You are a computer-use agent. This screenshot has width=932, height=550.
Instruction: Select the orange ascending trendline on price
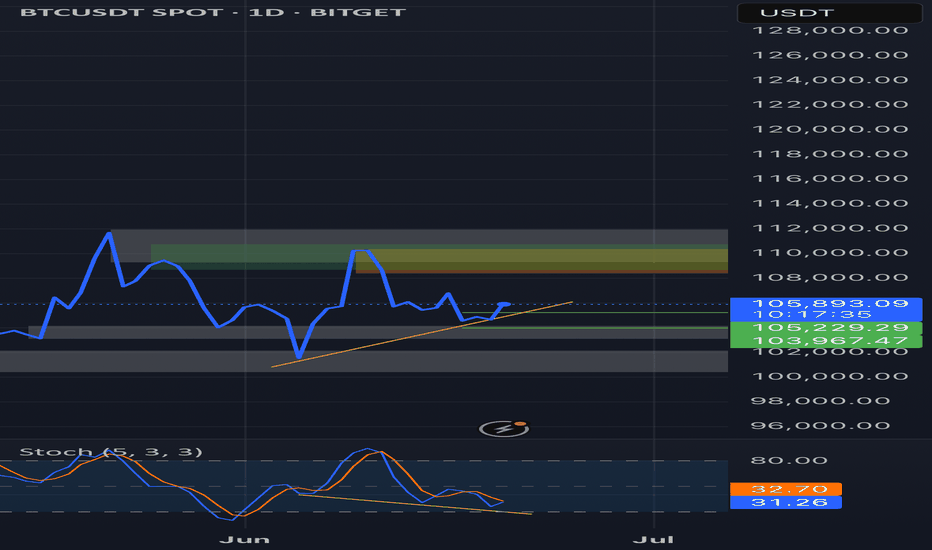[x=421, y=335]
